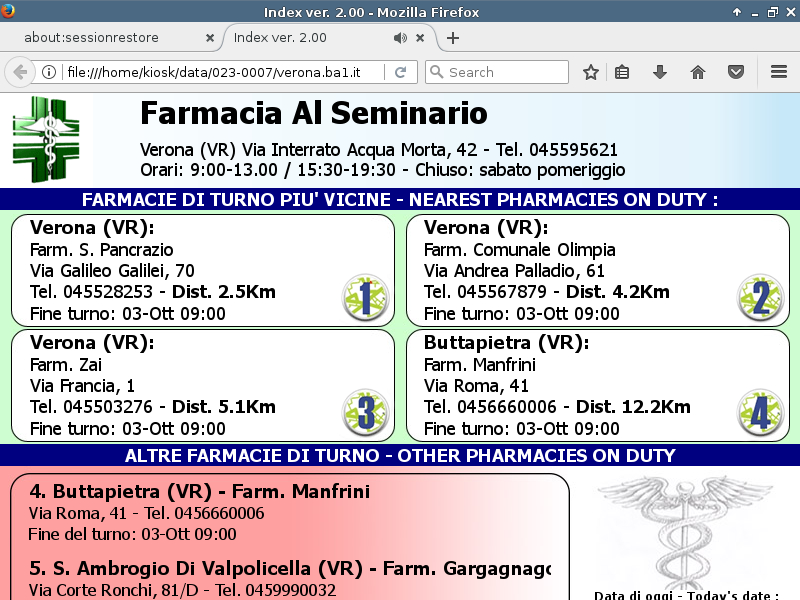Open the bookmarks list icon
The width and height of the screenshot is (800, 600).
(x=622, y=72)
